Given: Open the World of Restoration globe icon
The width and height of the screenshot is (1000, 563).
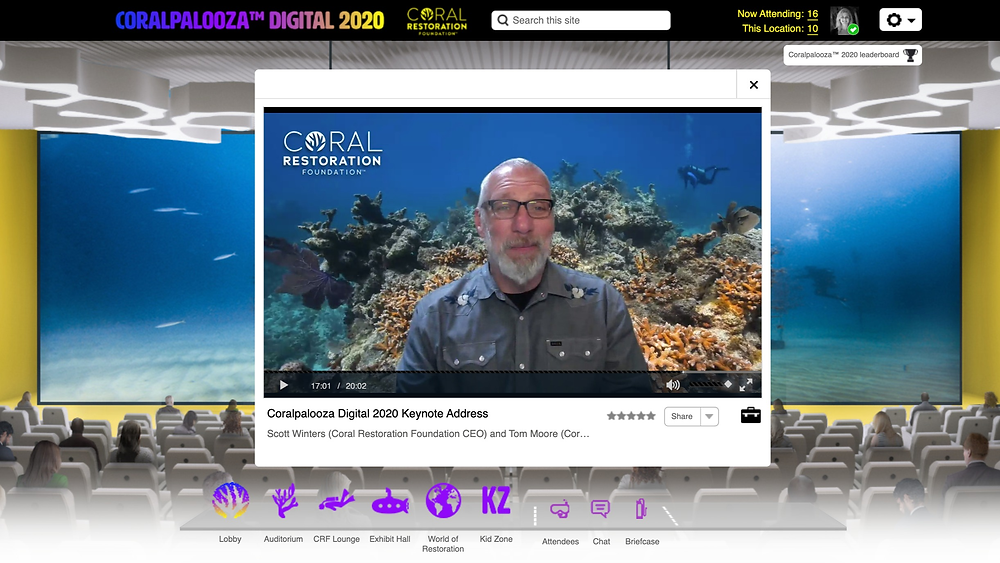Looking at the screenshot, I should 443,501.
